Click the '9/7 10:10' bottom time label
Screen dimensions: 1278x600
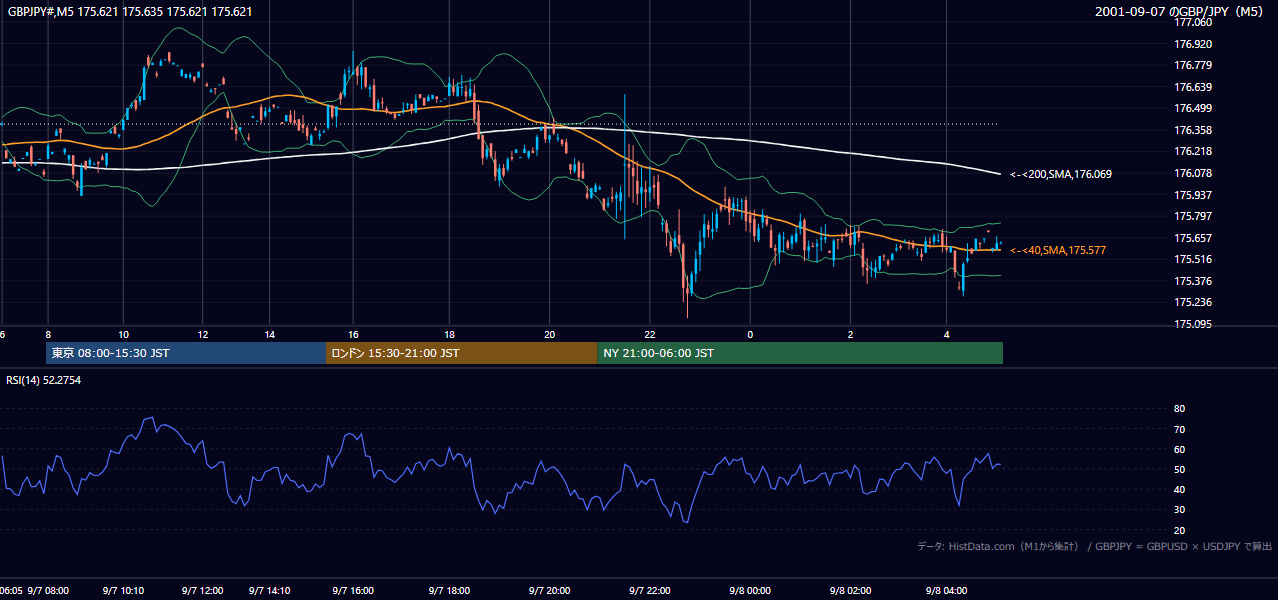point(123,591)
